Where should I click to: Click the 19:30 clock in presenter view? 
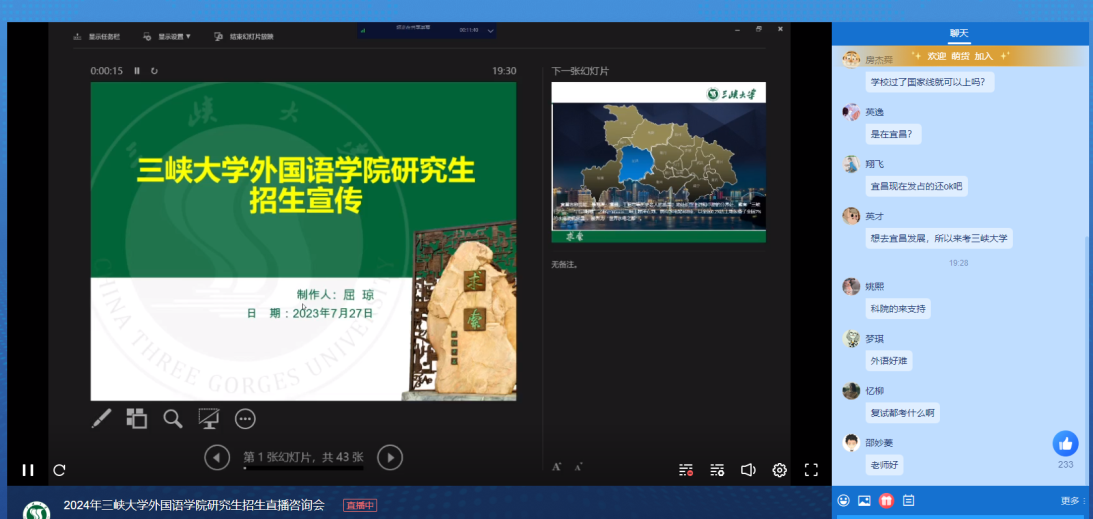[504, 70]
